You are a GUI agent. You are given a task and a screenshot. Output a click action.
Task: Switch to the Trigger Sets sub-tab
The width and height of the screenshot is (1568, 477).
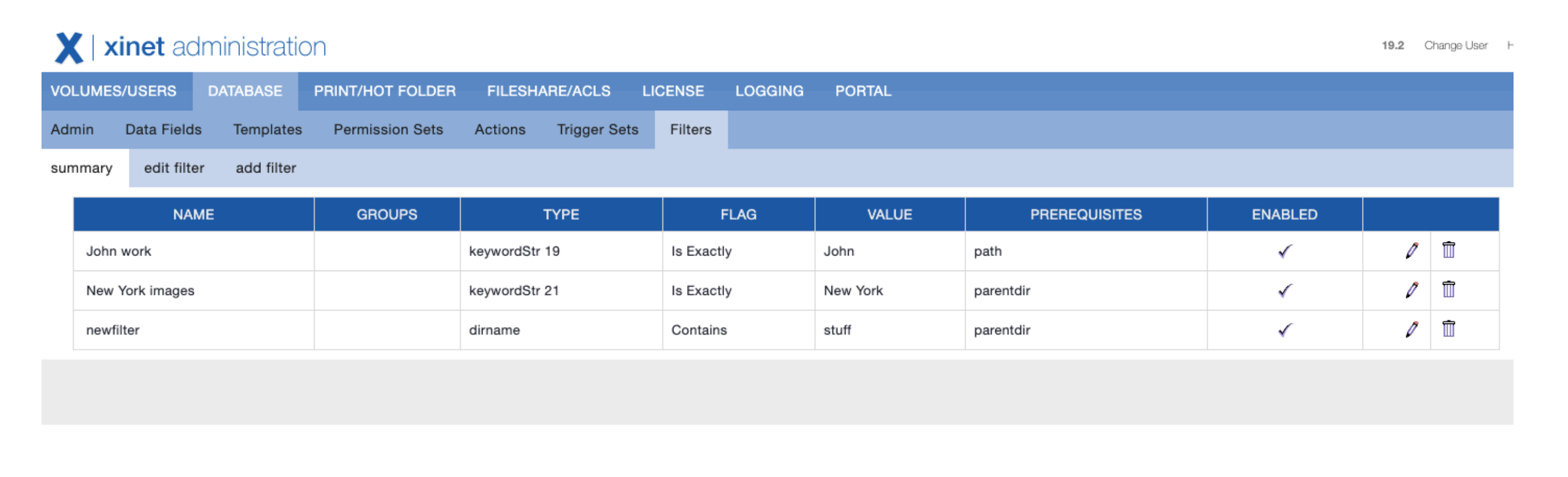tap(597, 129)
